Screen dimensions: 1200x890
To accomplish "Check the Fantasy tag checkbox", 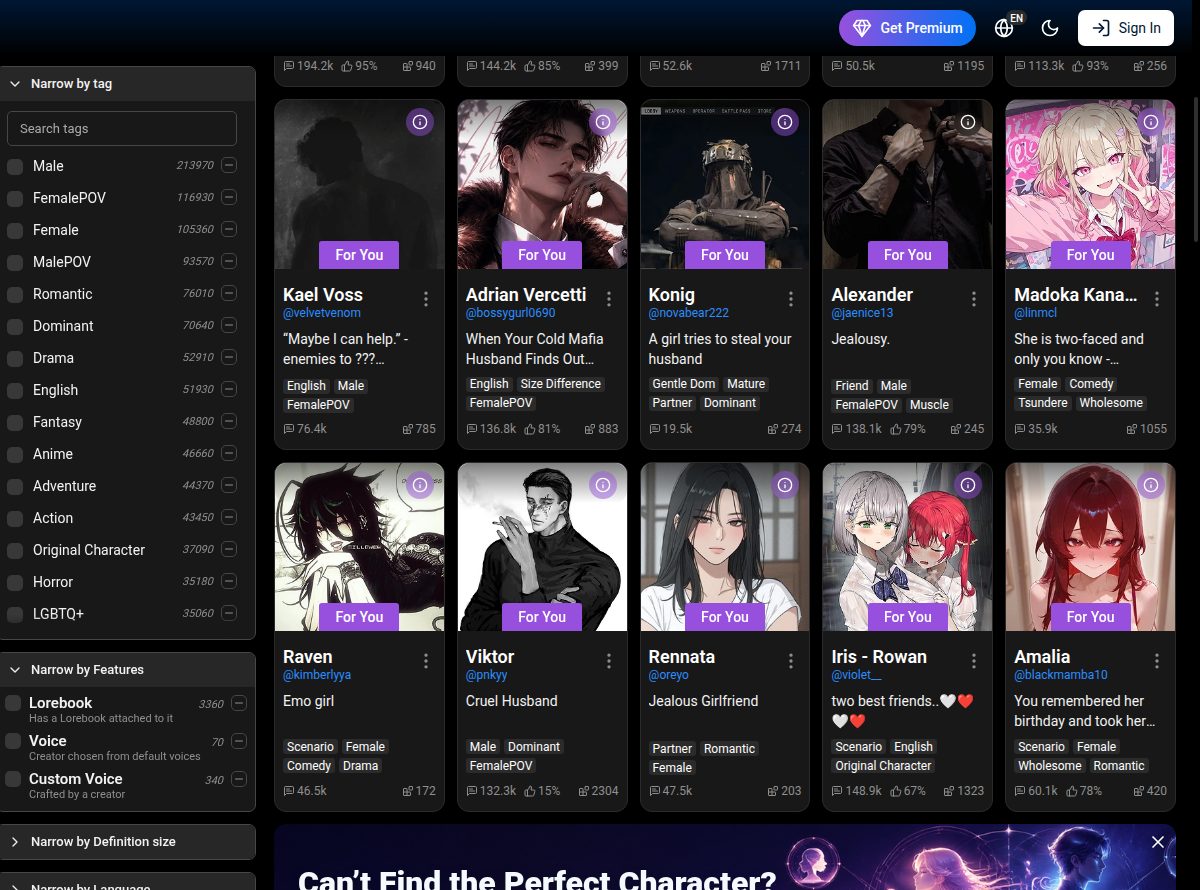I will [15, 422].
